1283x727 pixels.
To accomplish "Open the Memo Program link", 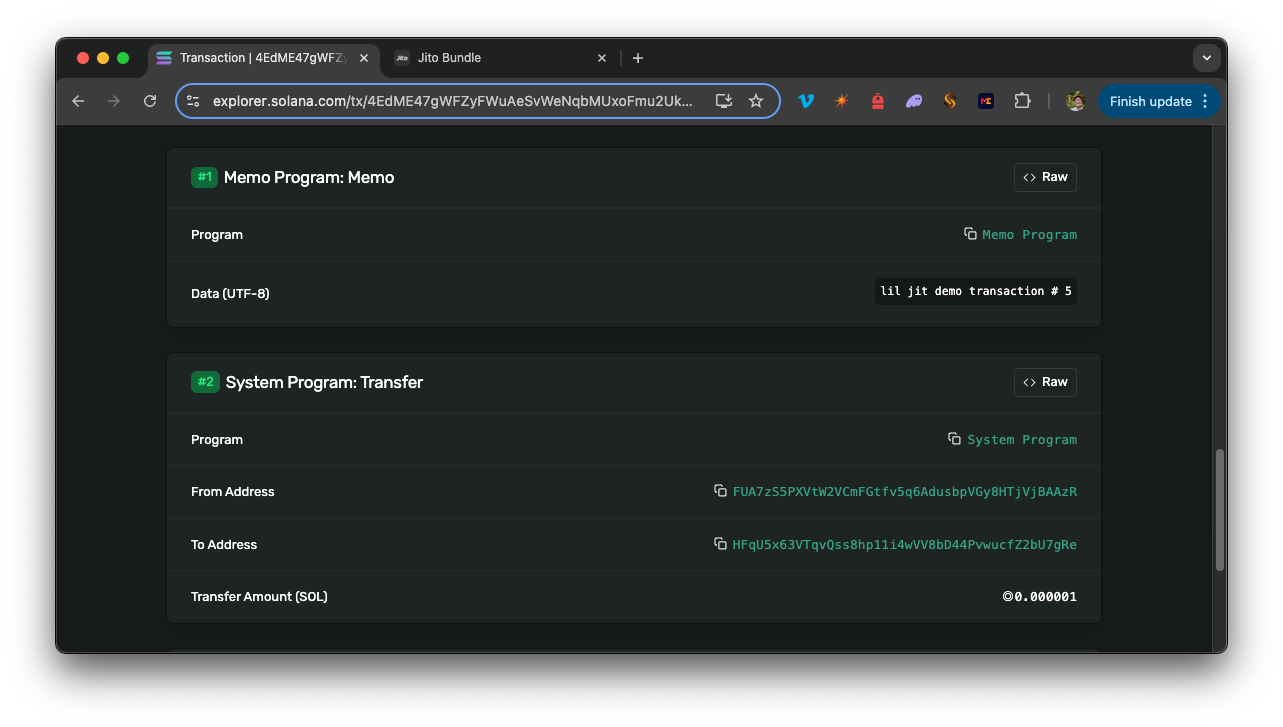I will 1029,235.
